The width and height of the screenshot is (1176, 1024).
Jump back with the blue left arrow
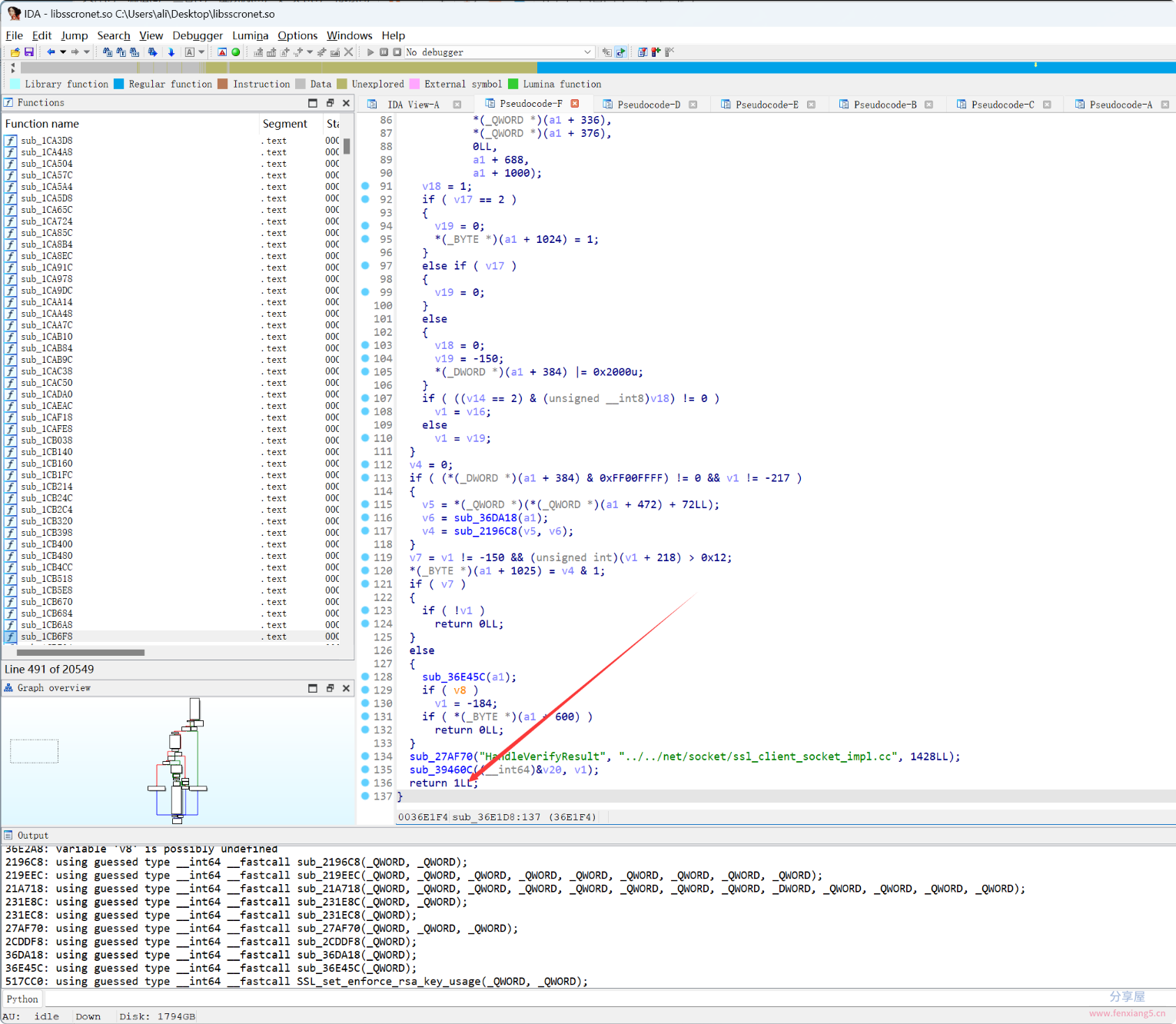(51, 52)
